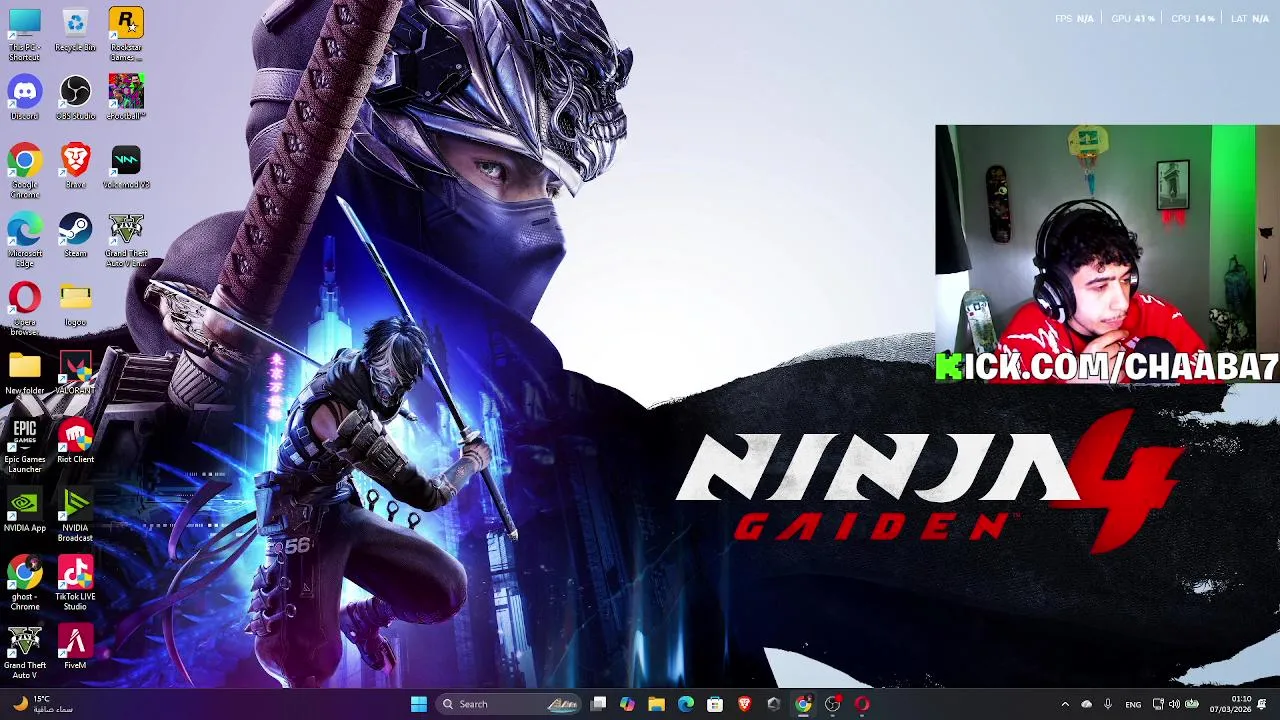Launch Steam from the desktop
This screenshot has height=720, width=1280.
click(x=75, y=236)
